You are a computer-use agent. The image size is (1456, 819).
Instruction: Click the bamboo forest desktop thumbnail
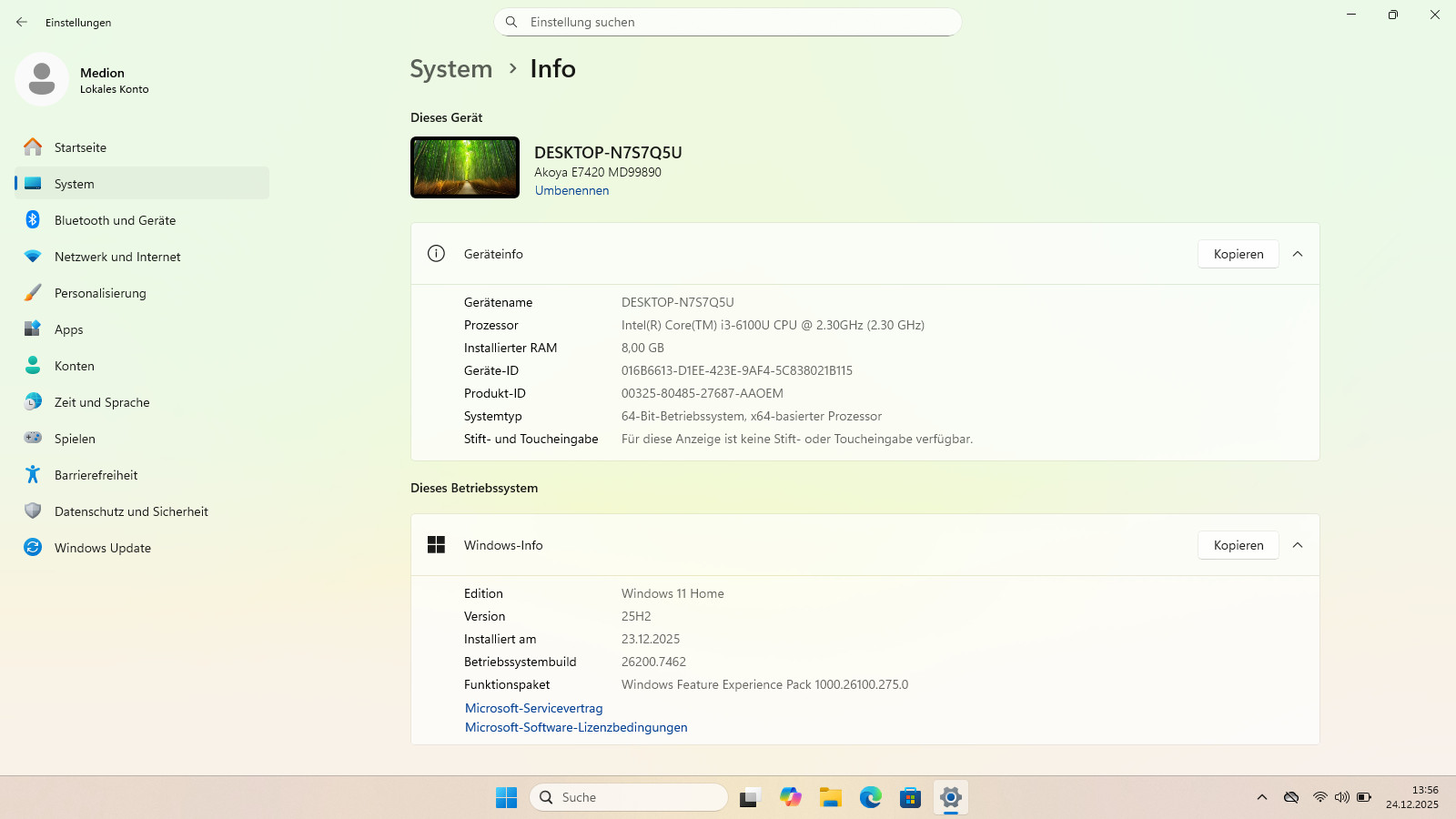(465, 167)
